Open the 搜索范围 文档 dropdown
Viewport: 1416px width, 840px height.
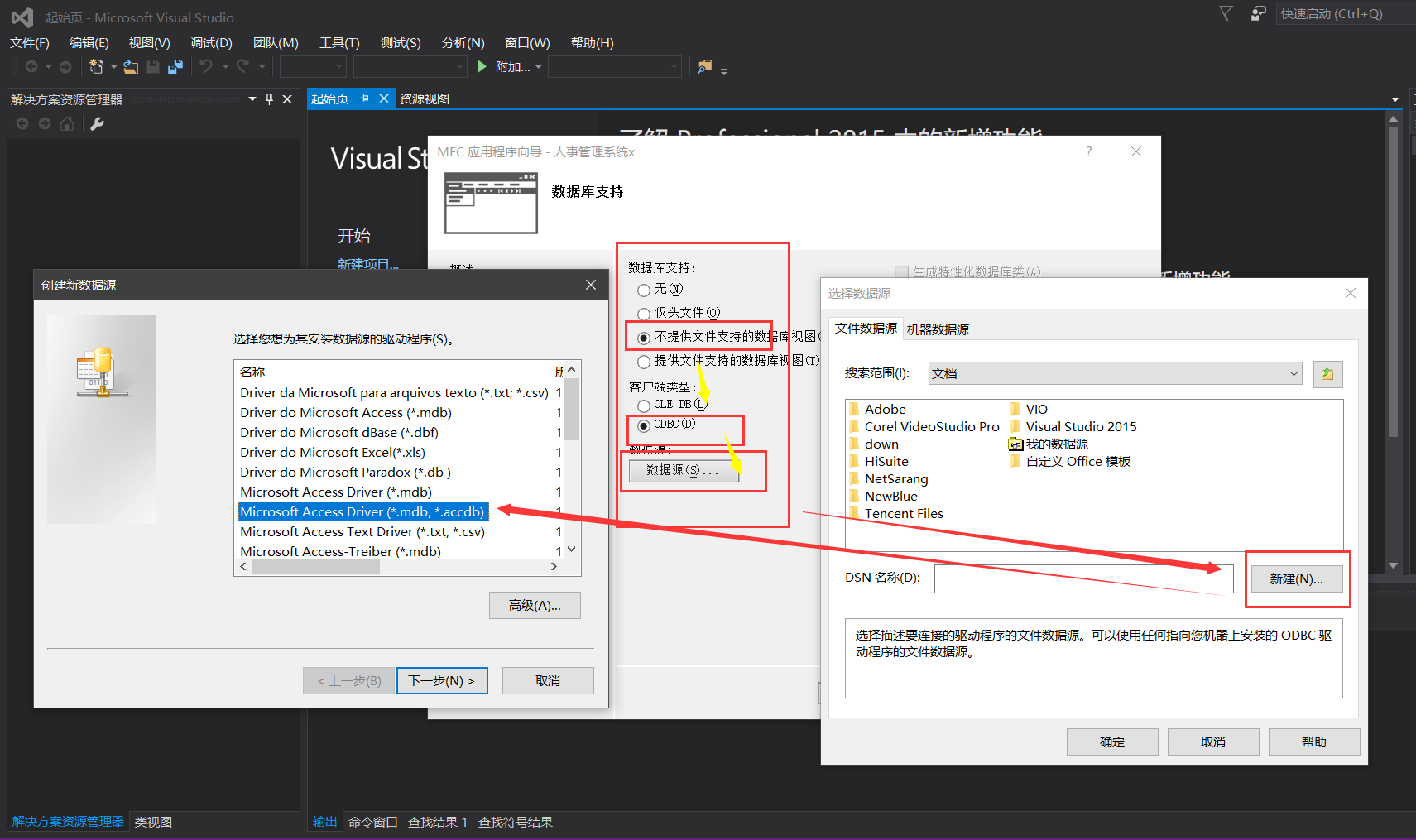pos(1116,373)
